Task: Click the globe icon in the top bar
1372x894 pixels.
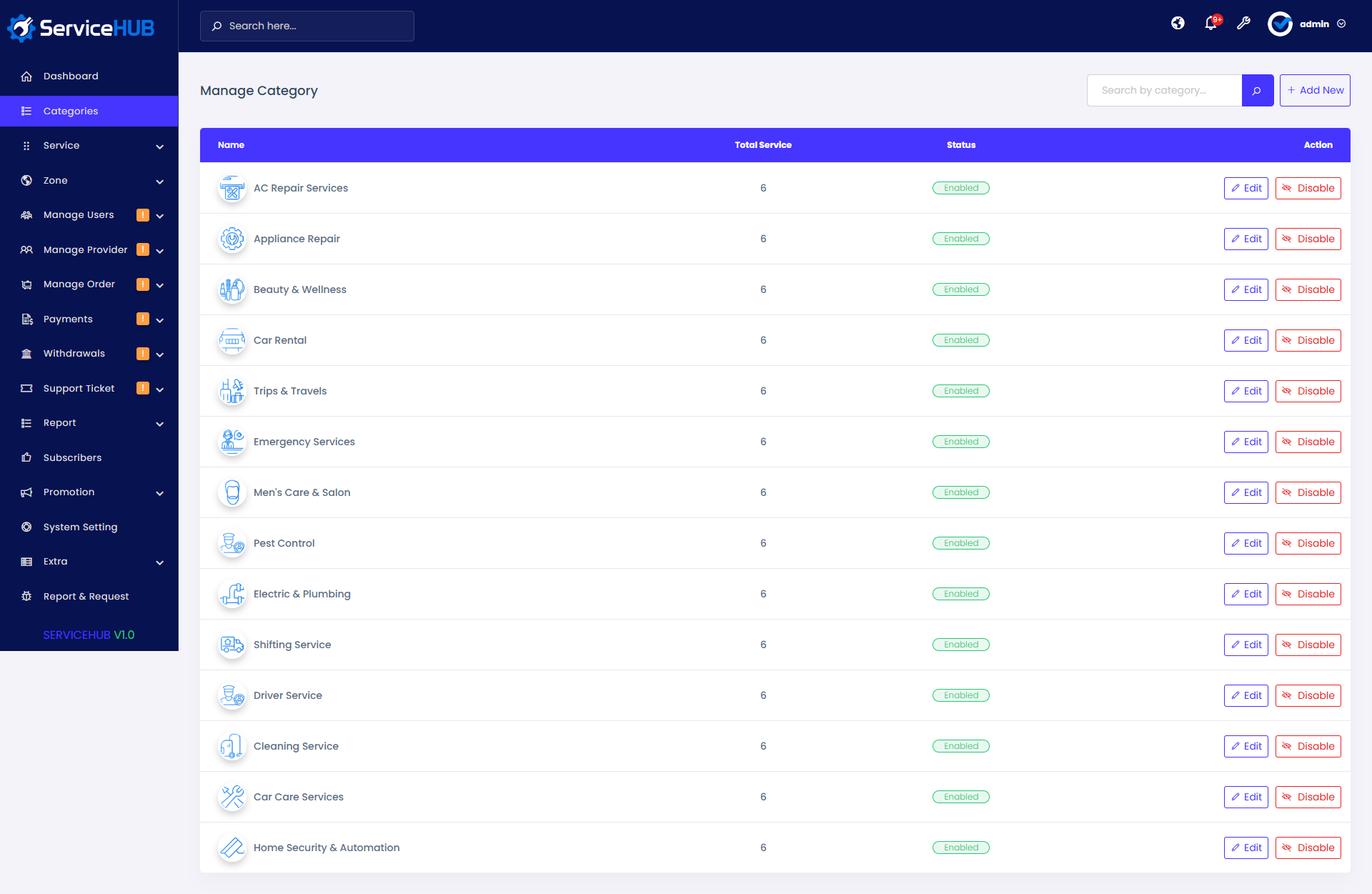Action: tap(1178, 24)
